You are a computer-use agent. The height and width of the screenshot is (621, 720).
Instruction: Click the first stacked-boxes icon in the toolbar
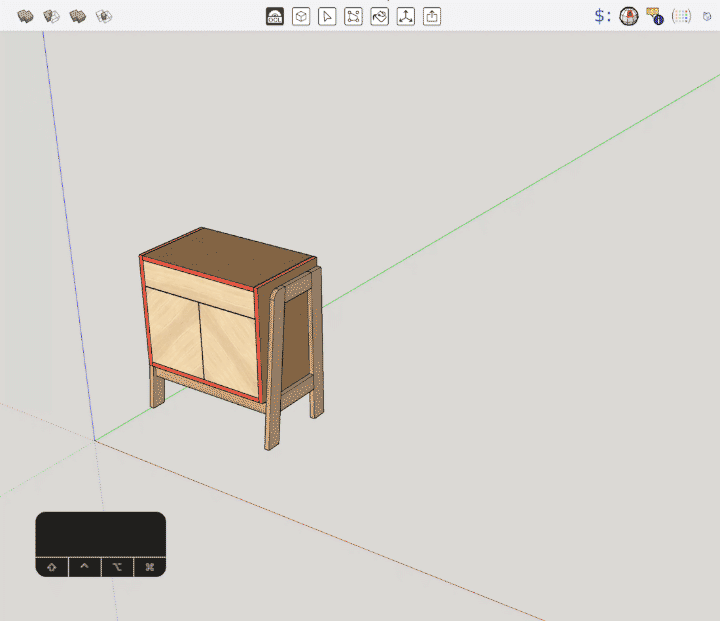click(x=25, y=17)
